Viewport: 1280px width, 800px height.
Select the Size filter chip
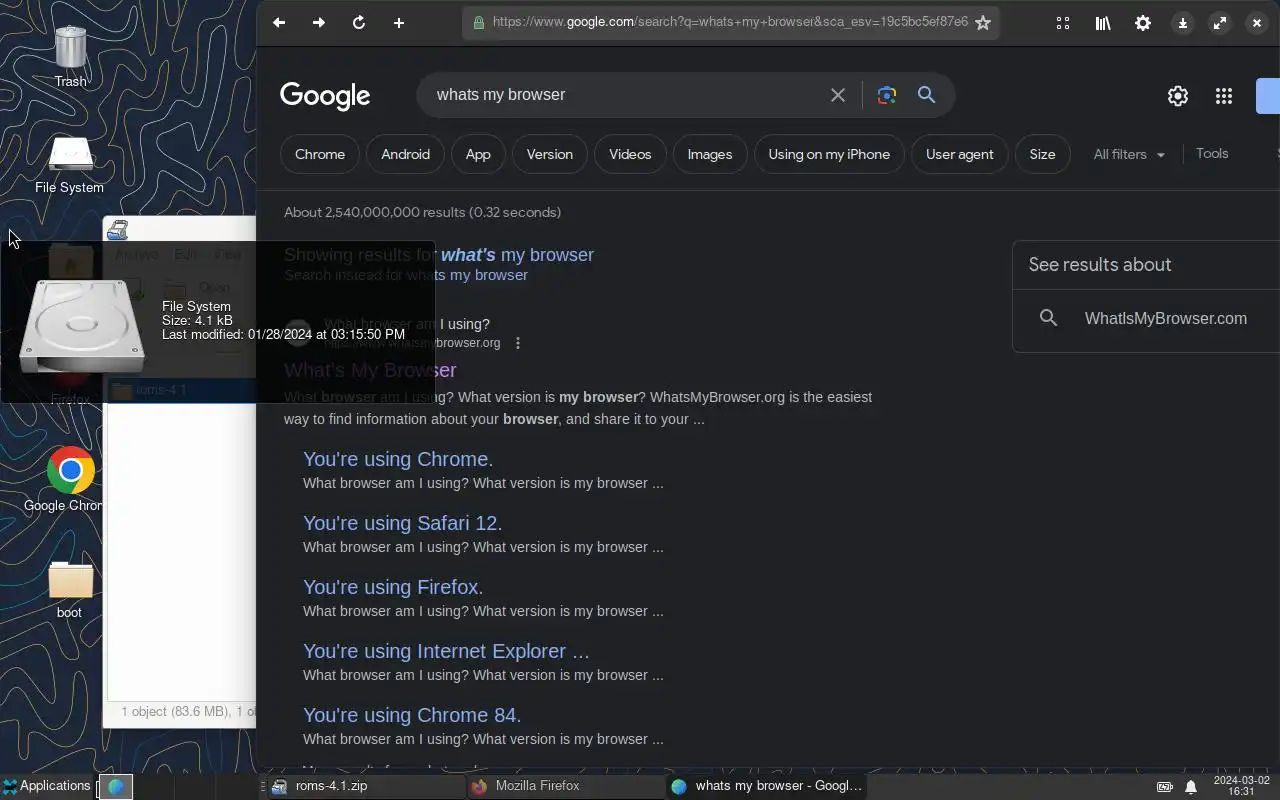(x=1042, y=154)
